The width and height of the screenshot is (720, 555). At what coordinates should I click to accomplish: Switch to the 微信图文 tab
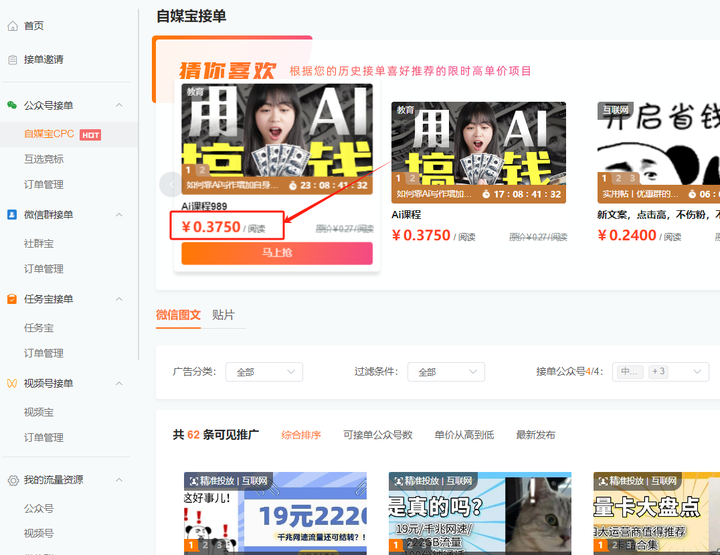point(178,315)
